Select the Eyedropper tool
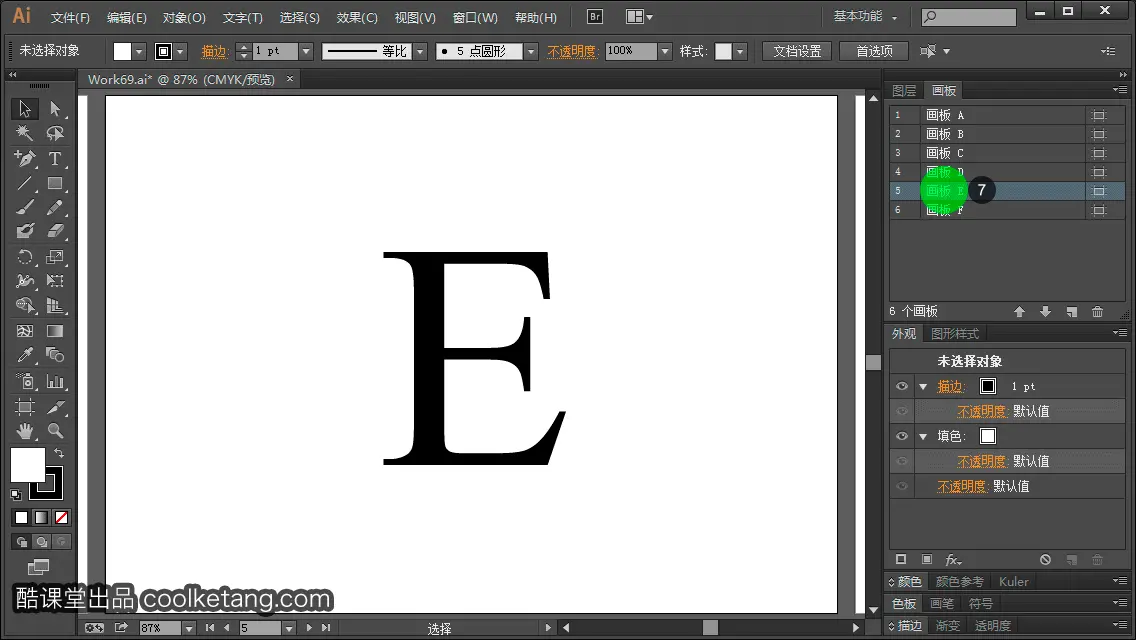This screenshot has width=1136, height=640. pyautogui.click(x=25, y=355)
